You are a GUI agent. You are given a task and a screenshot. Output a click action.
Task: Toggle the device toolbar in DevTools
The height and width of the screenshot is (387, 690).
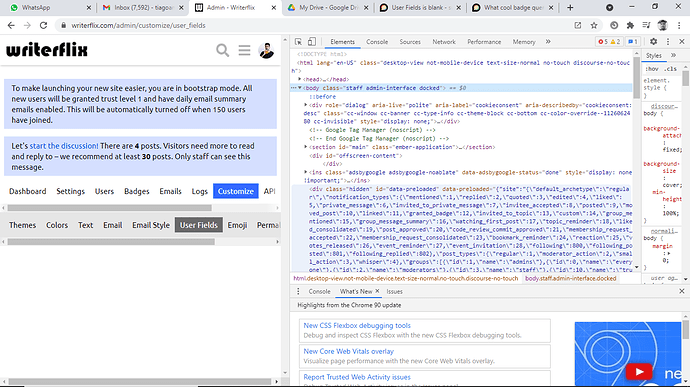312,42
